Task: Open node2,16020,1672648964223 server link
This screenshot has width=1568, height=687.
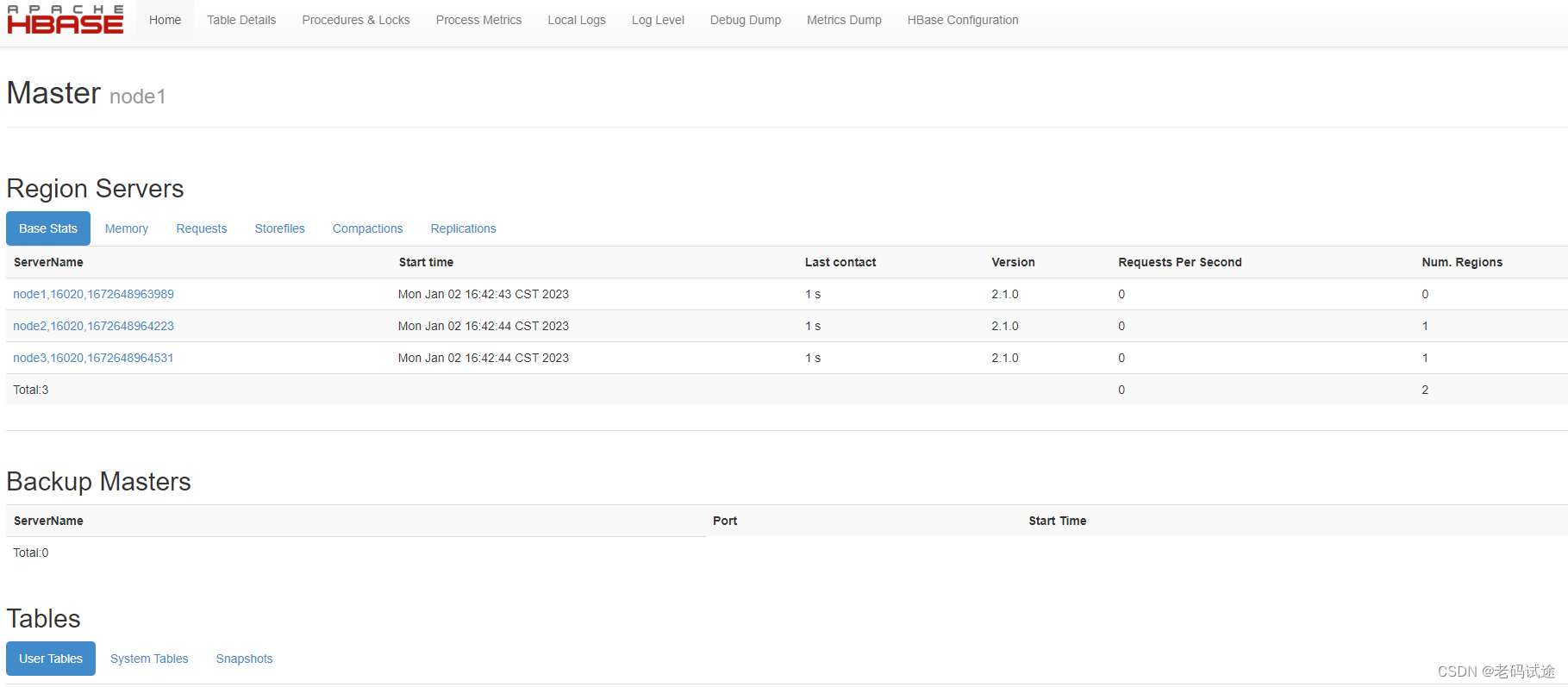Action: tap(93, 326)
